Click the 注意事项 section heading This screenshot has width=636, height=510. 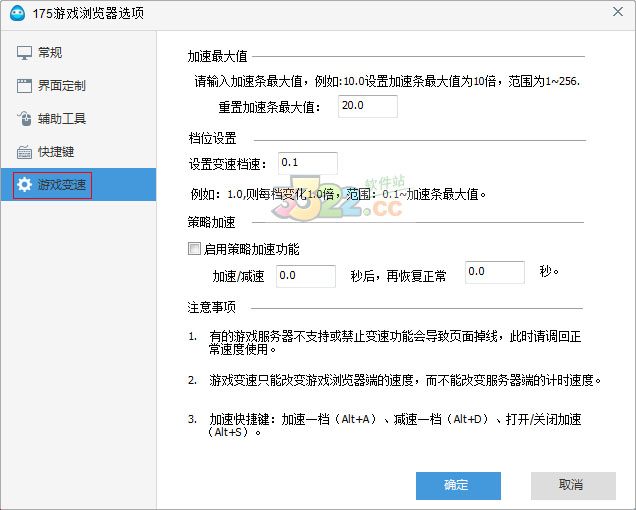click(x=211, y=308)
